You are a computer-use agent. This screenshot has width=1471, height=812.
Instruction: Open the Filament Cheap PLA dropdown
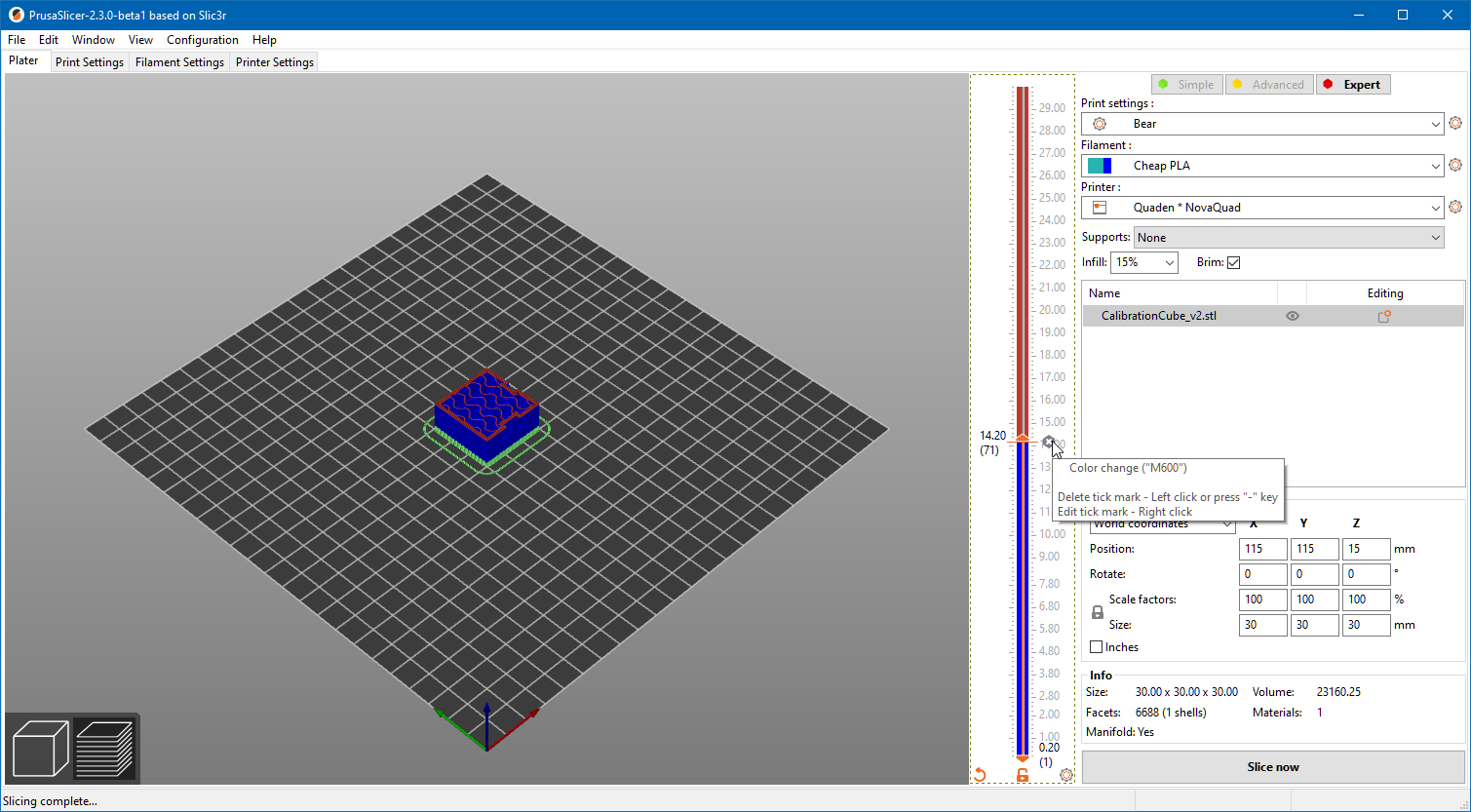(x=1262, y=166)
